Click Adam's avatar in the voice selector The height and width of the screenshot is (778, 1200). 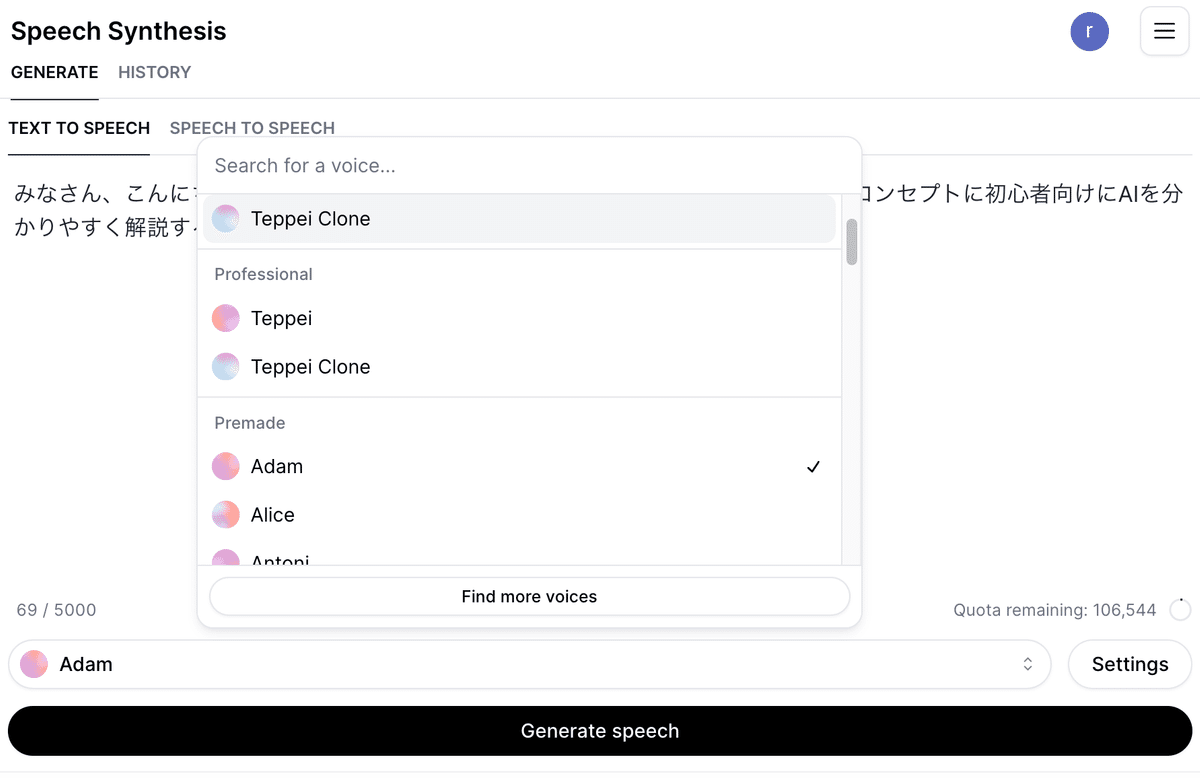pyautogui.click(x=34, y=664)
